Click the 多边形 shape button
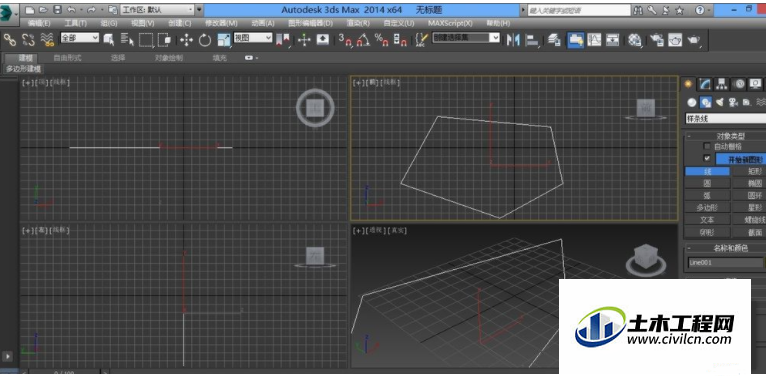Screen dimensions: 767x376 pyautogui.click(x=707, y=207)
